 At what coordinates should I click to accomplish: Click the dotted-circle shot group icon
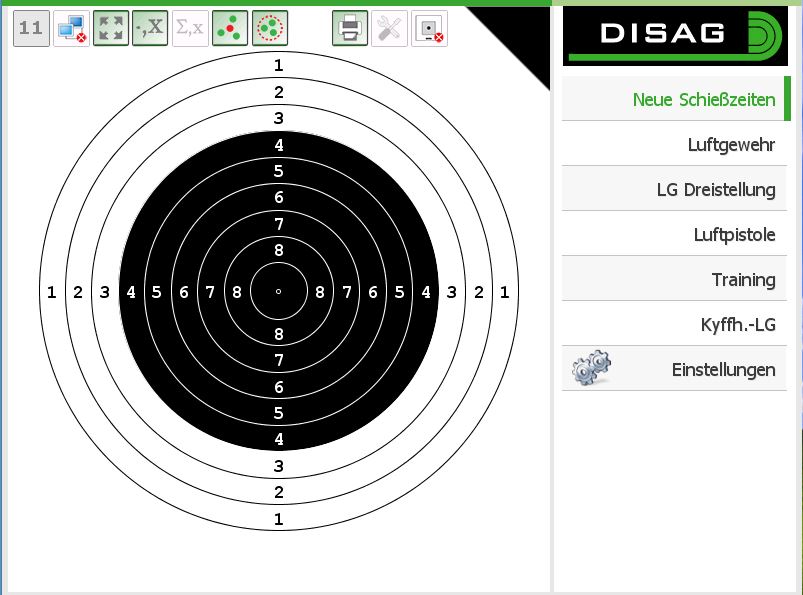pyautogui.click(x=269, y=28)
